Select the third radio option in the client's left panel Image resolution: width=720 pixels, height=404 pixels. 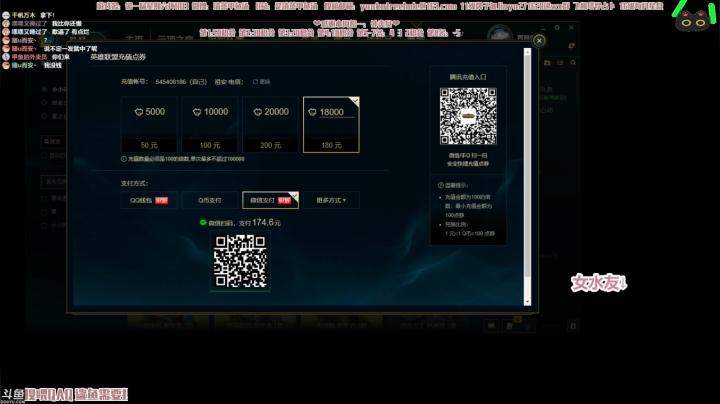point(45,116)
